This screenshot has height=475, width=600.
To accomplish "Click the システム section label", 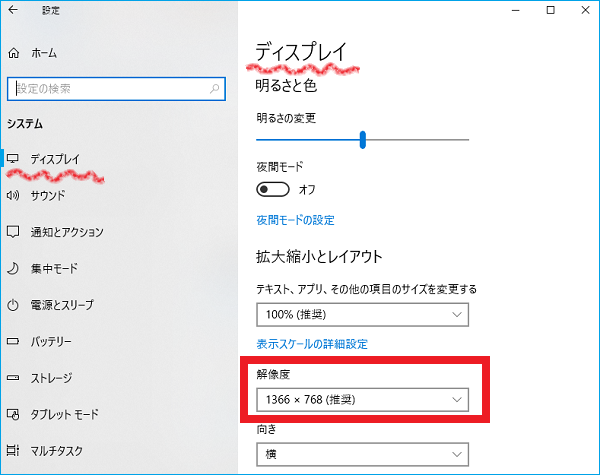I will tap(25, 124).
